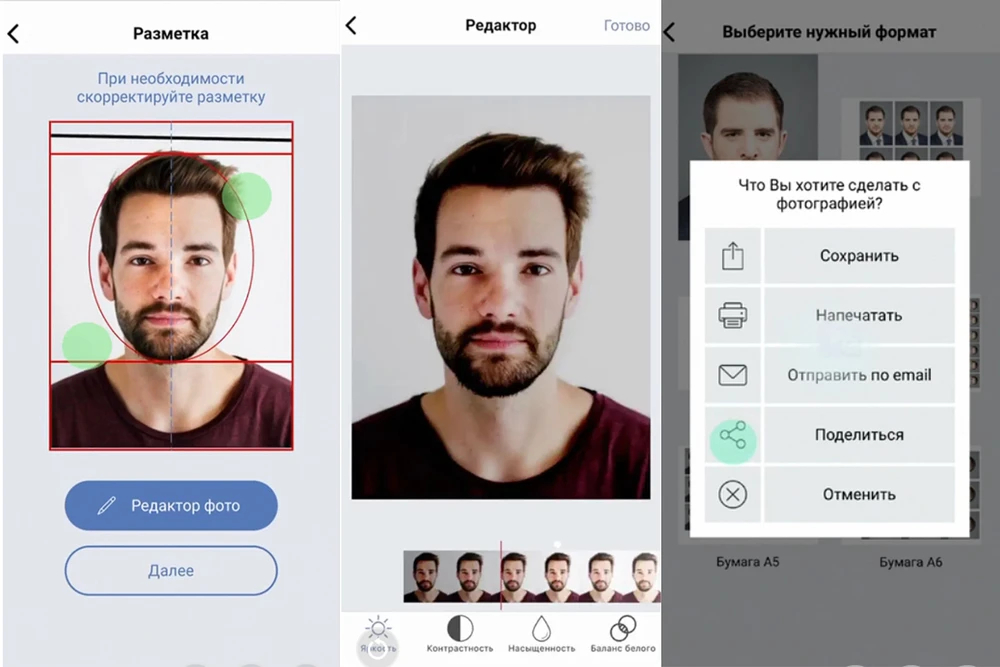Click the red marker on brightness strip
Screen dimensions: 1000x667
click(x=501, y=575)
